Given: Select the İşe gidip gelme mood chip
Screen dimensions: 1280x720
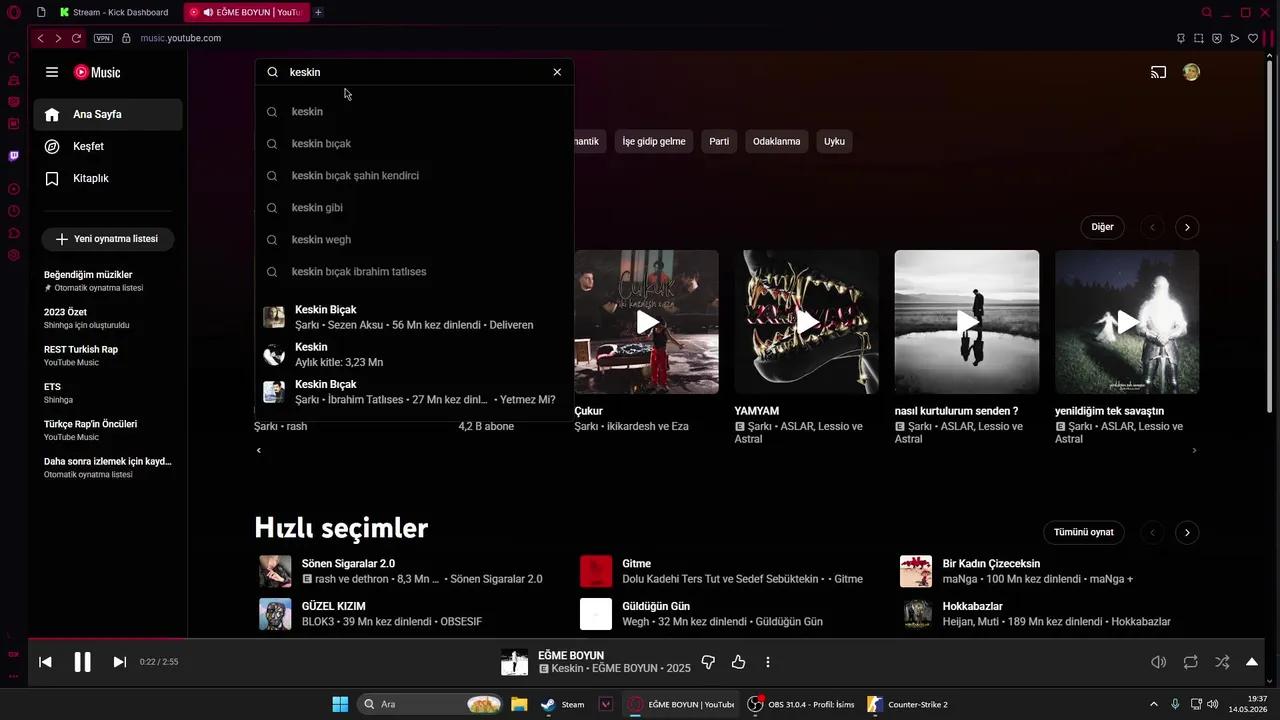Looking at the screenshot, I should coord(654,141).
